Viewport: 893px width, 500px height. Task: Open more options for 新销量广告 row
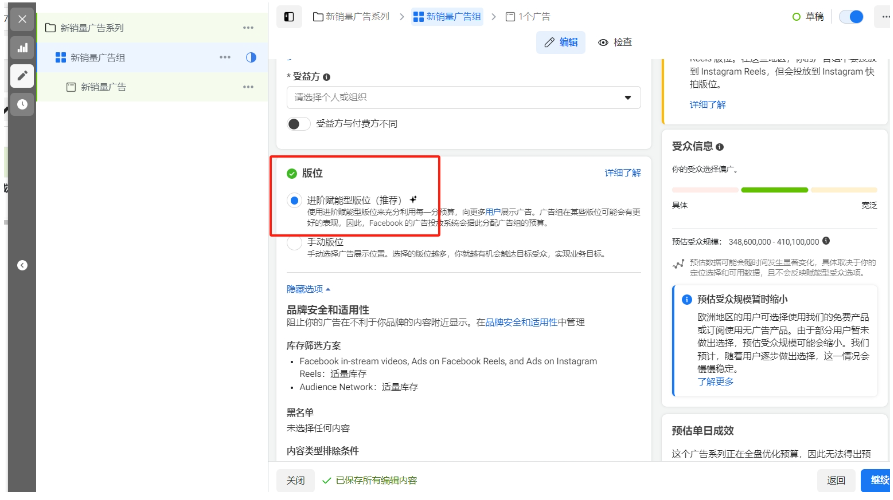pyautogui.click(x=248, y=87)
